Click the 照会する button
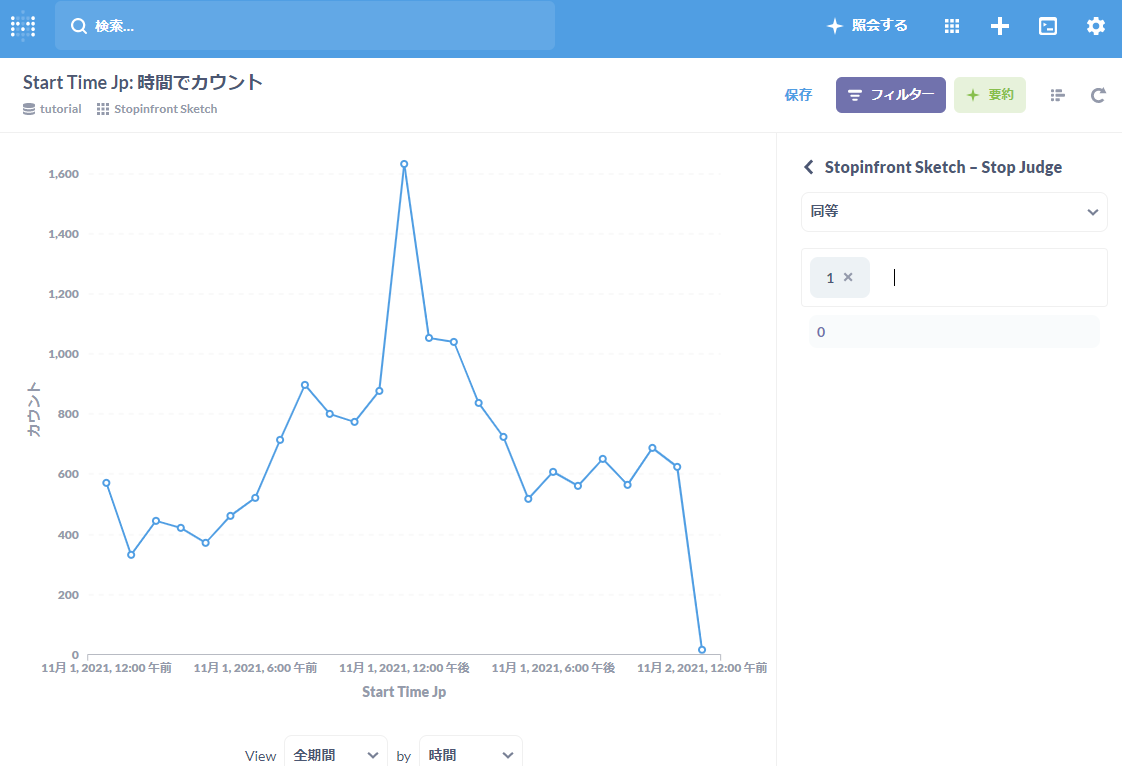1122x766 pixels. point(867,26)
